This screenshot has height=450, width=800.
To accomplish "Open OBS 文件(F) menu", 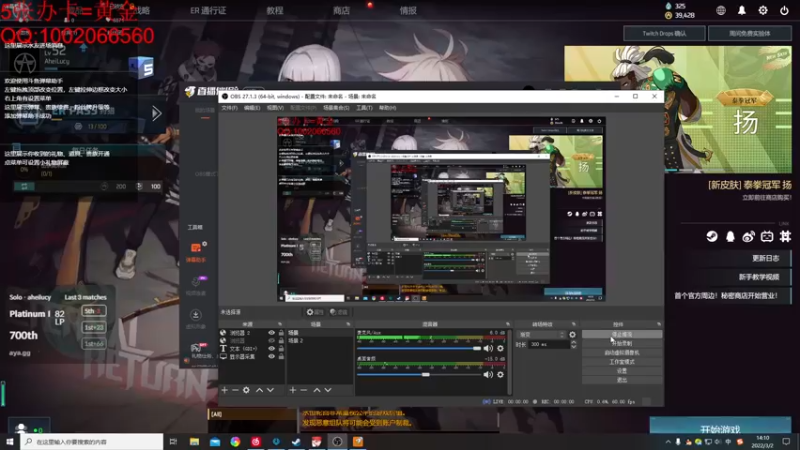I will [x=229, y=108].
